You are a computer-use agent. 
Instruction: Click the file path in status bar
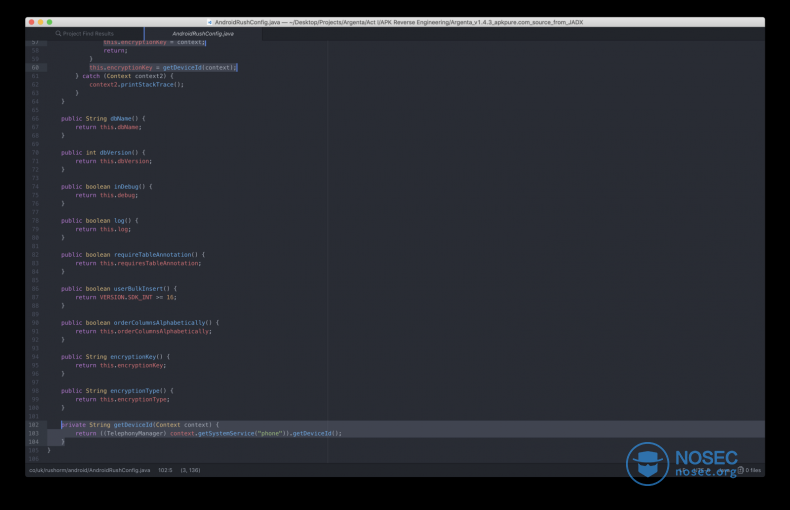point(90,470)
